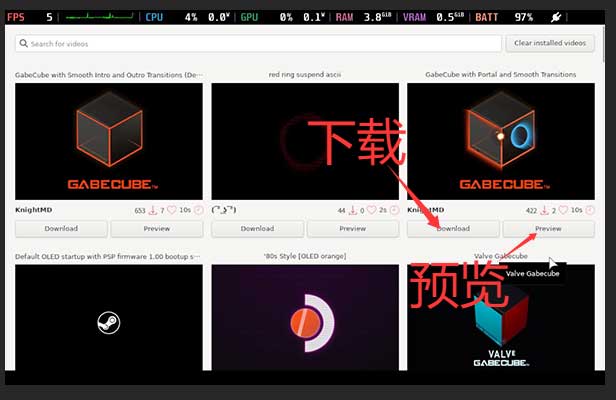Download the red ring suspend ascii video

click(x=257, y=229)
